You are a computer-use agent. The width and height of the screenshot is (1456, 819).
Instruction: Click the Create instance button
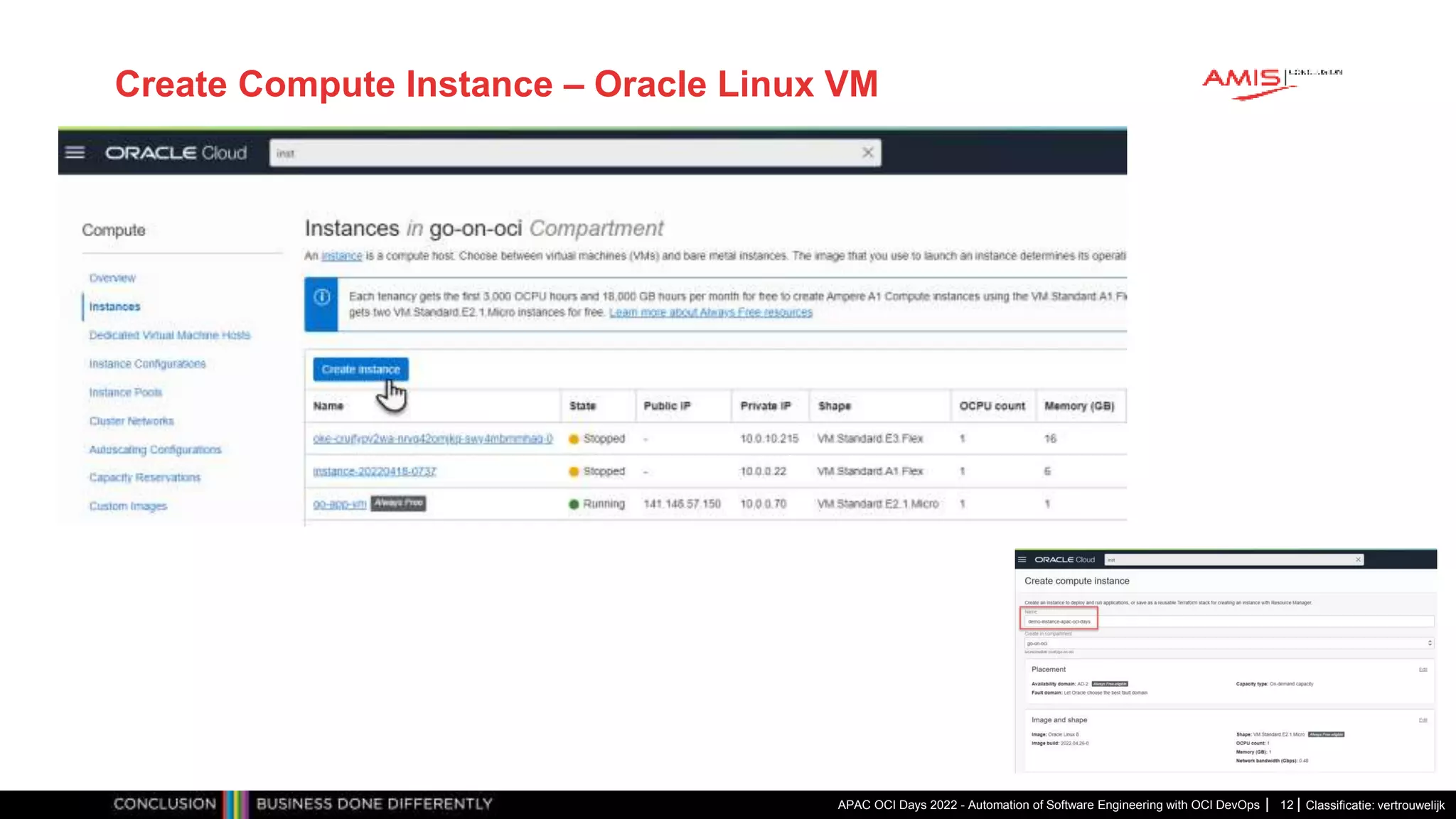(x=360, y=369)
